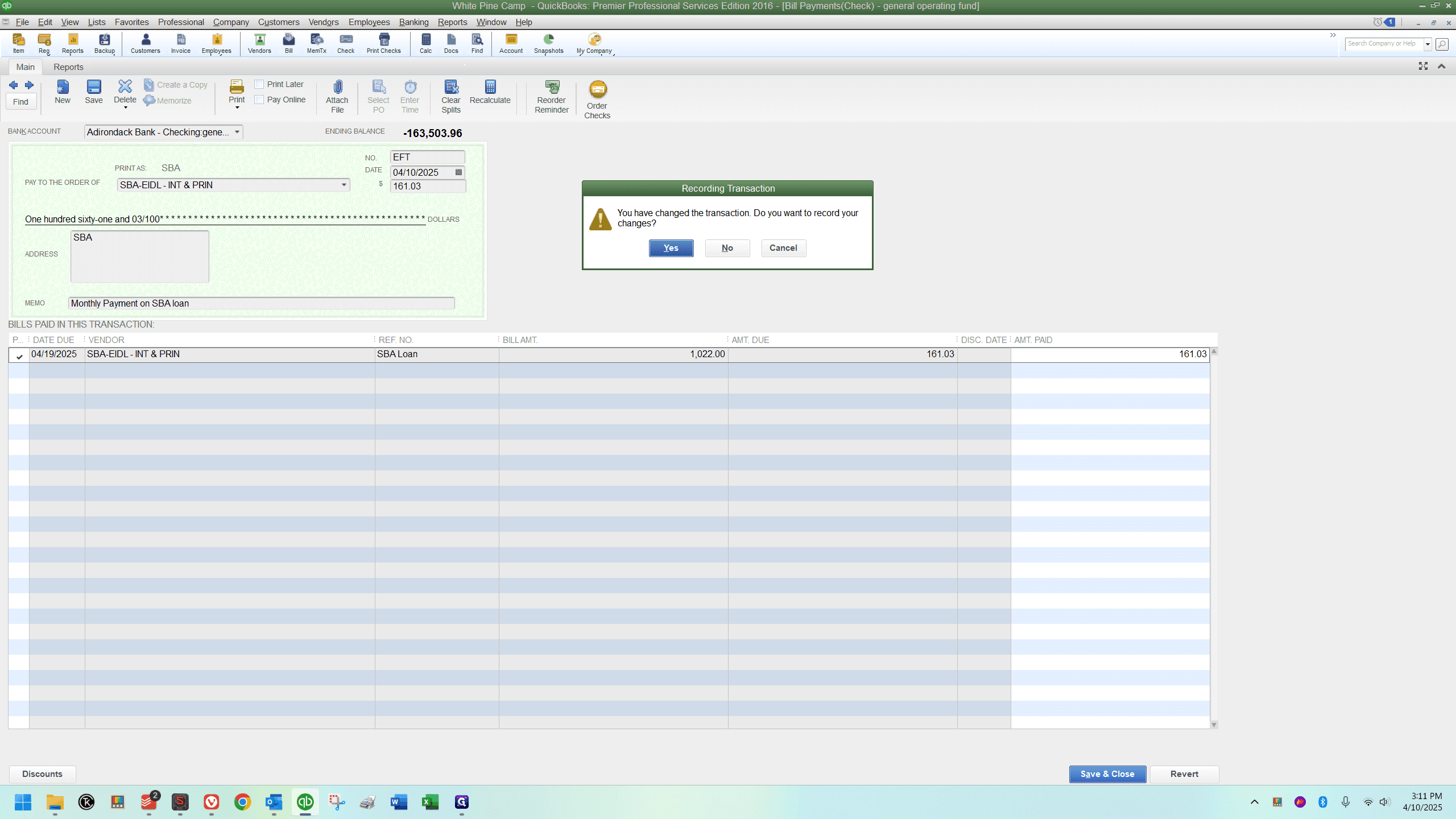This screenshot has width=1456, height=819.
Task: Click the Revert button
Action: point(1185,774)
